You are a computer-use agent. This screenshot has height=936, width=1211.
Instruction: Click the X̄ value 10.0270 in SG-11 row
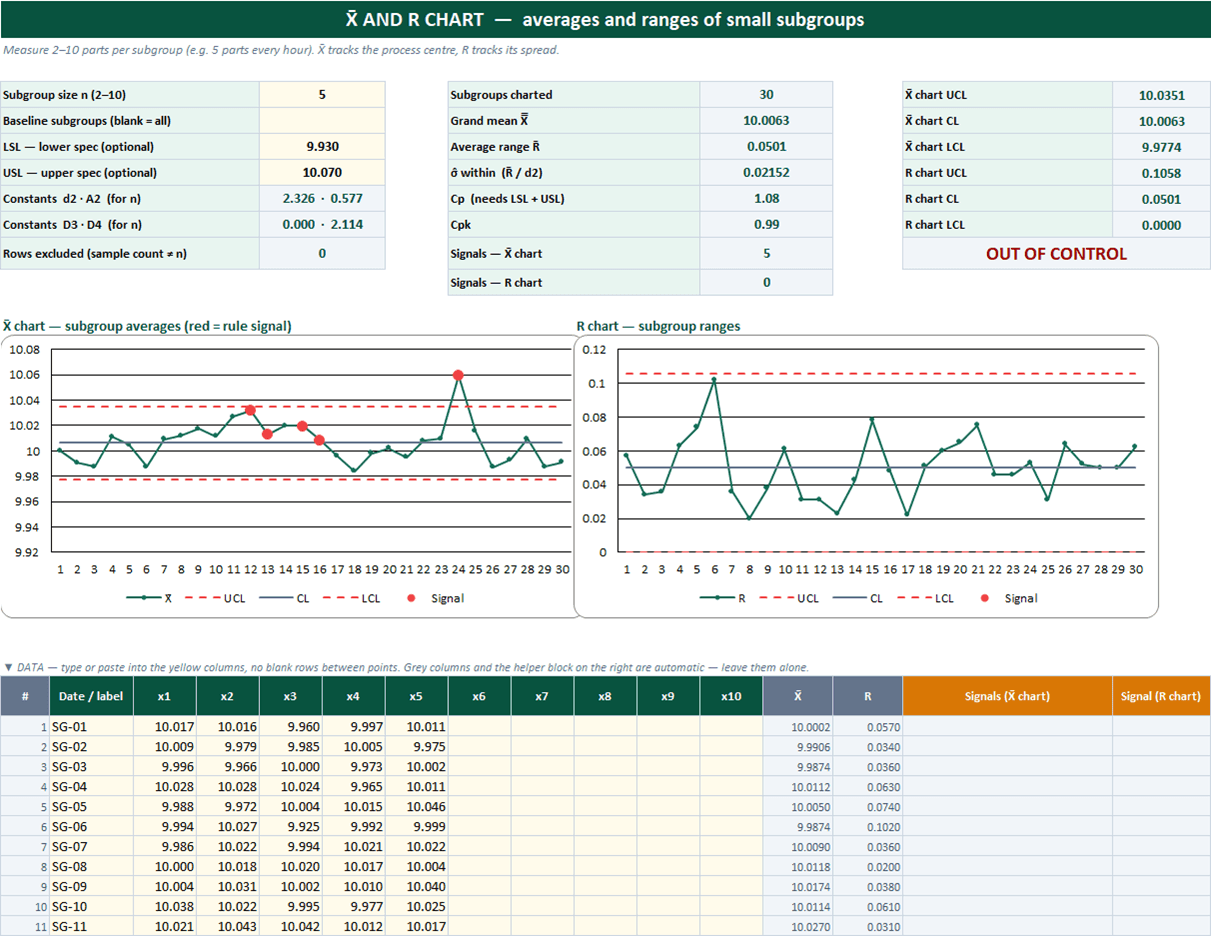(798, 927)
